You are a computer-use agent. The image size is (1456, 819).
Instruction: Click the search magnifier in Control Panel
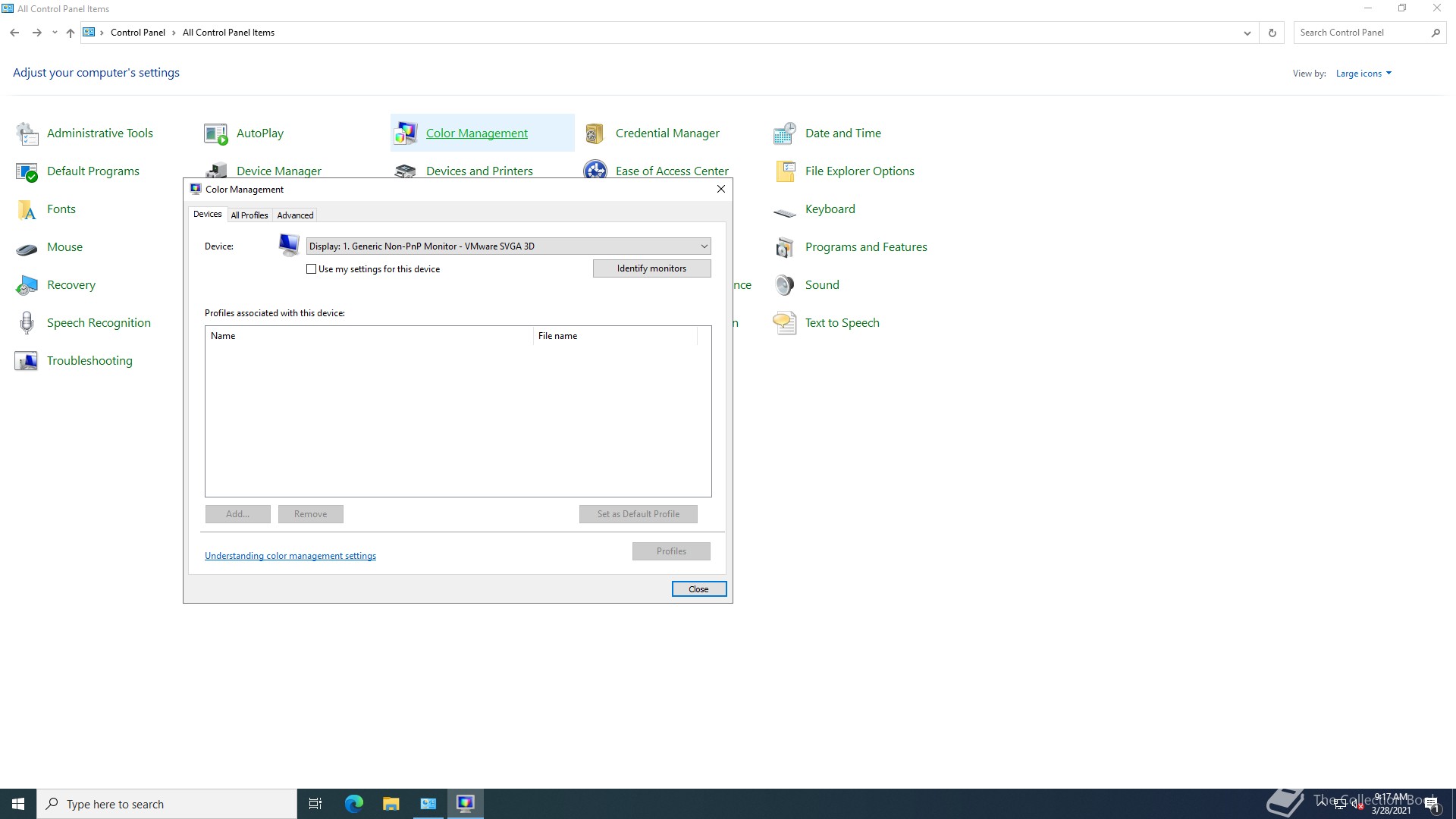[1436, 33]
